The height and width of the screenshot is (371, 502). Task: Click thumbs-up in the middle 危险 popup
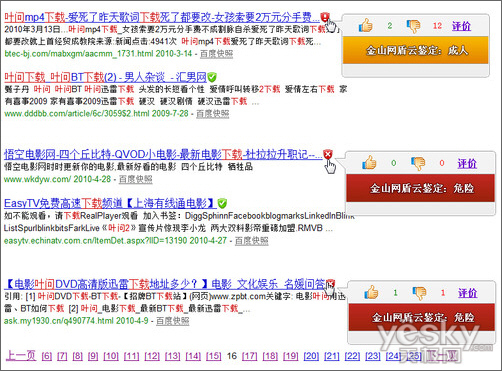(370, 163)
